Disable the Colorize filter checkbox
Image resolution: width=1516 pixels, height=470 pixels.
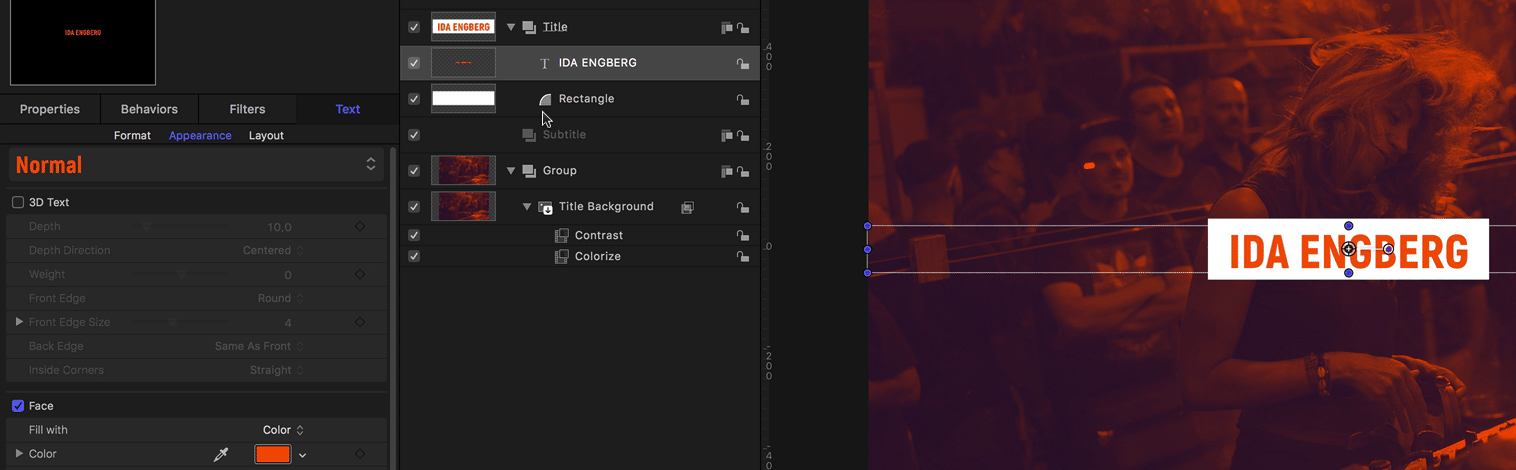[x=414, y=257]
